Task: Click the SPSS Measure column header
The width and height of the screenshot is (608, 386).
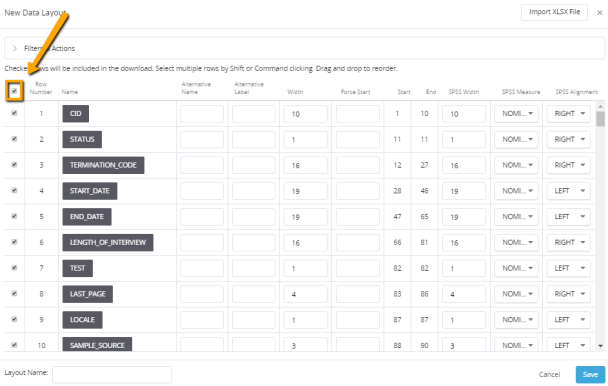Action: tap(521, 92)
